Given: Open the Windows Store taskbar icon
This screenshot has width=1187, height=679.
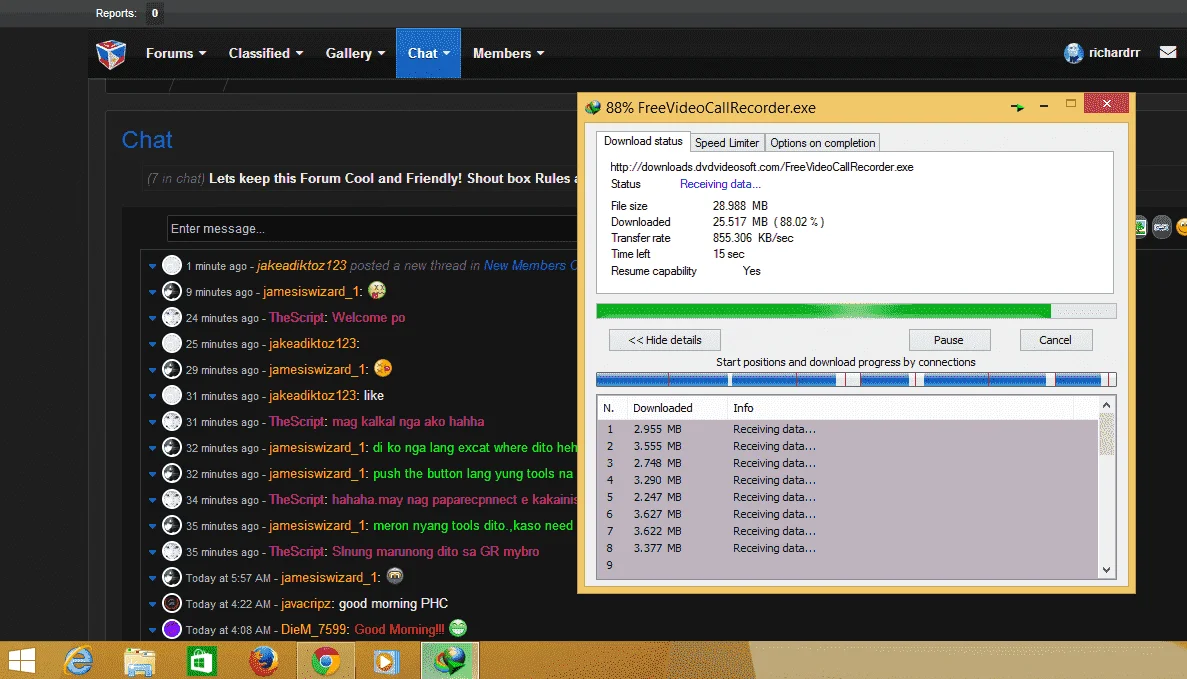Looking at the screenshot, I should pyautogui.click(x=201, y=661).
